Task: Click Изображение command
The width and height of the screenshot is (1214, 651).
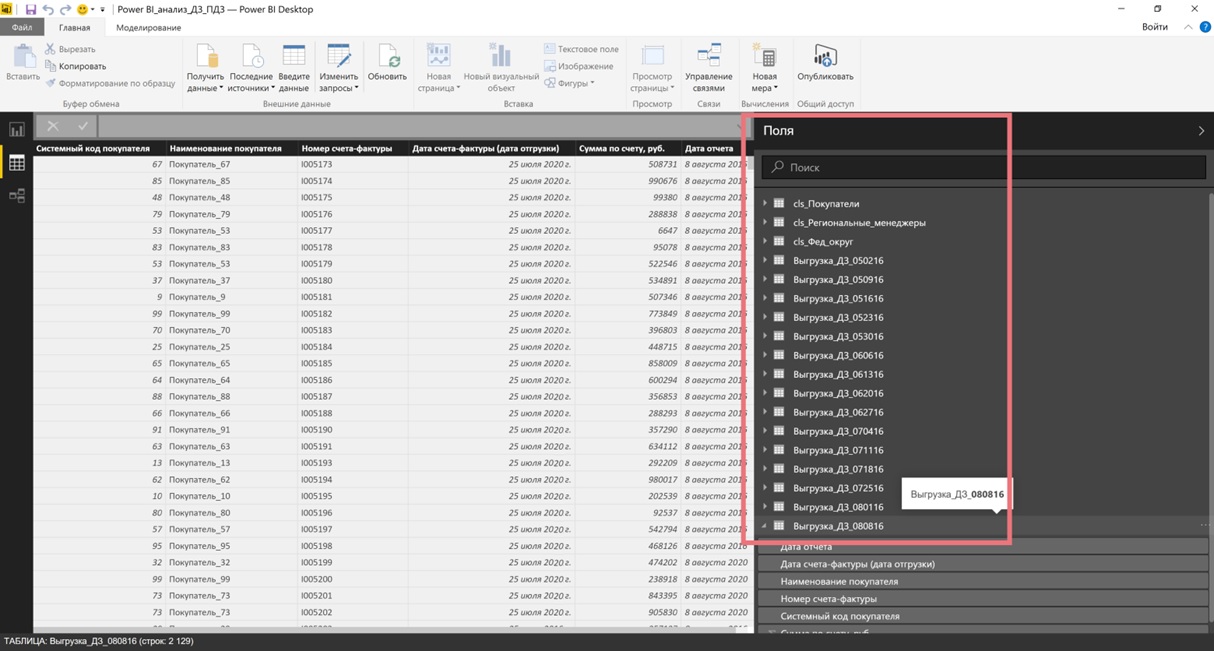Action: click(579, 66)
